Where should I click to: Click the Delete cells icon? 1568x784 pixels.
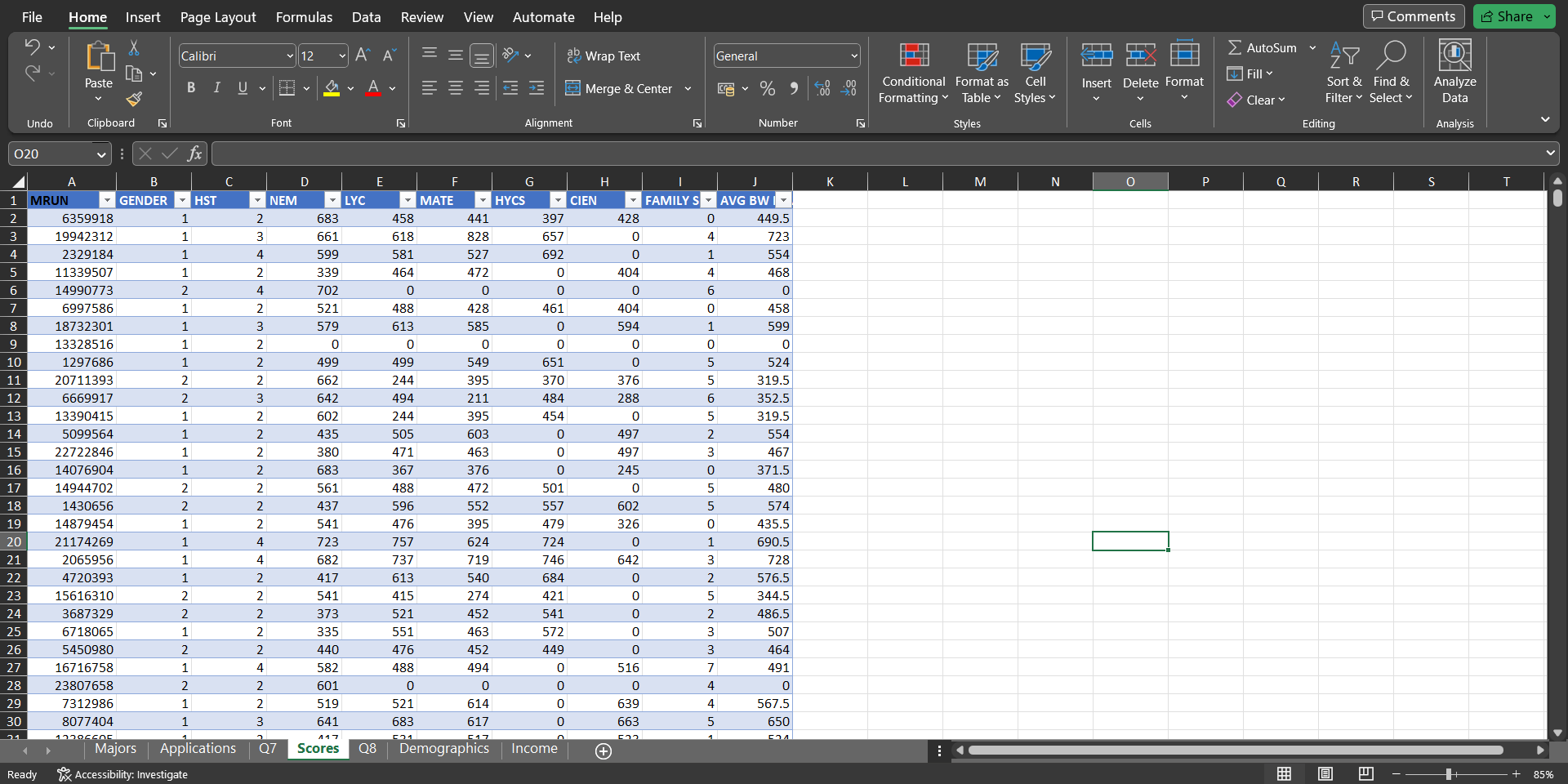1141,56
